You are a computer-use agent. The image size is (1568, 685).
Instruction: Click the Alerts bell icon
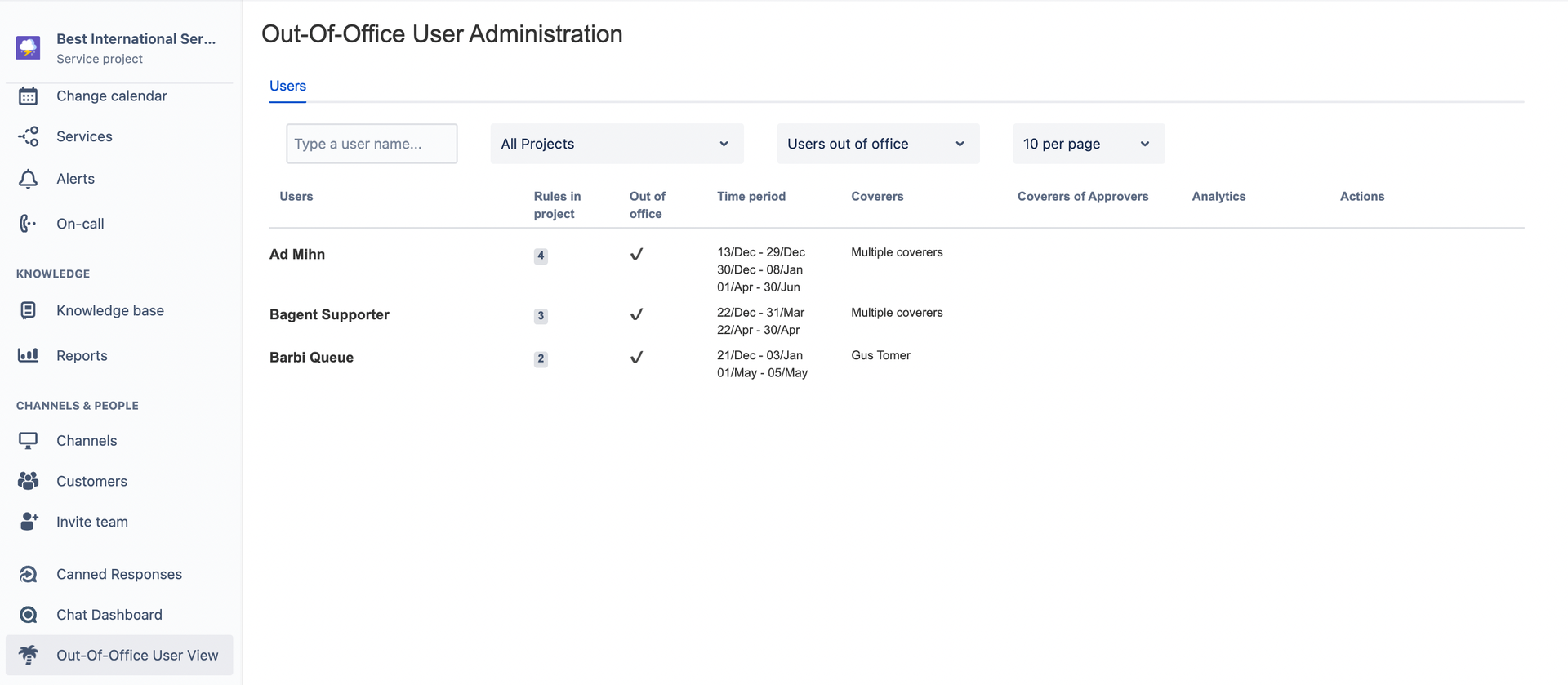28,179
